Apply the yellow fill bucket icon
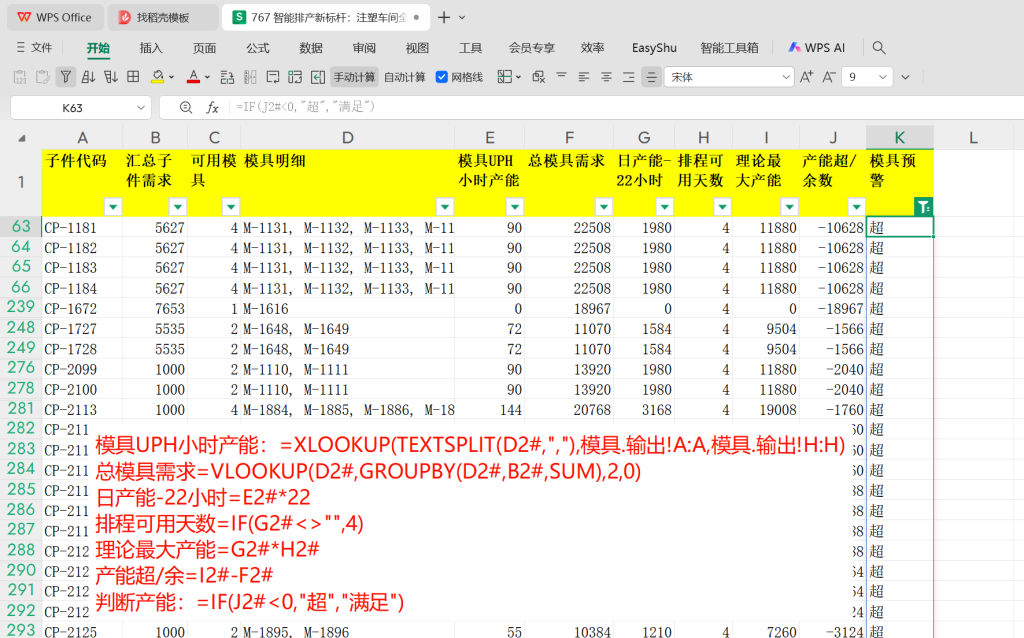This screenshot has height=638, width=1024. tap(157, 77)
